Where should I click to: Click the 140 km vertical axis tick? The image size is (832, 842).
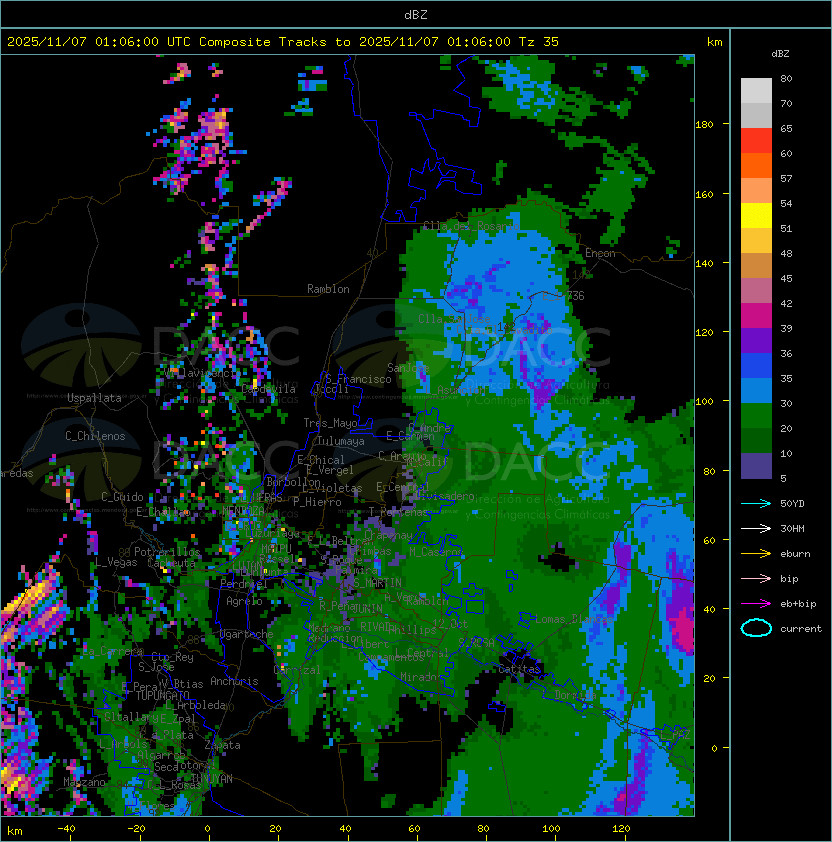point(704,264)
